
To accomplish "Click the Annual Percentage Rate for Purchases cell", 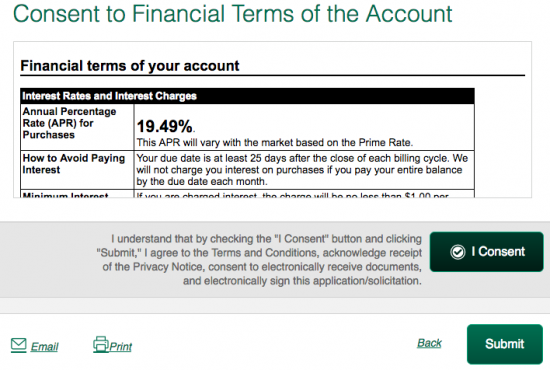I will 77,127.
